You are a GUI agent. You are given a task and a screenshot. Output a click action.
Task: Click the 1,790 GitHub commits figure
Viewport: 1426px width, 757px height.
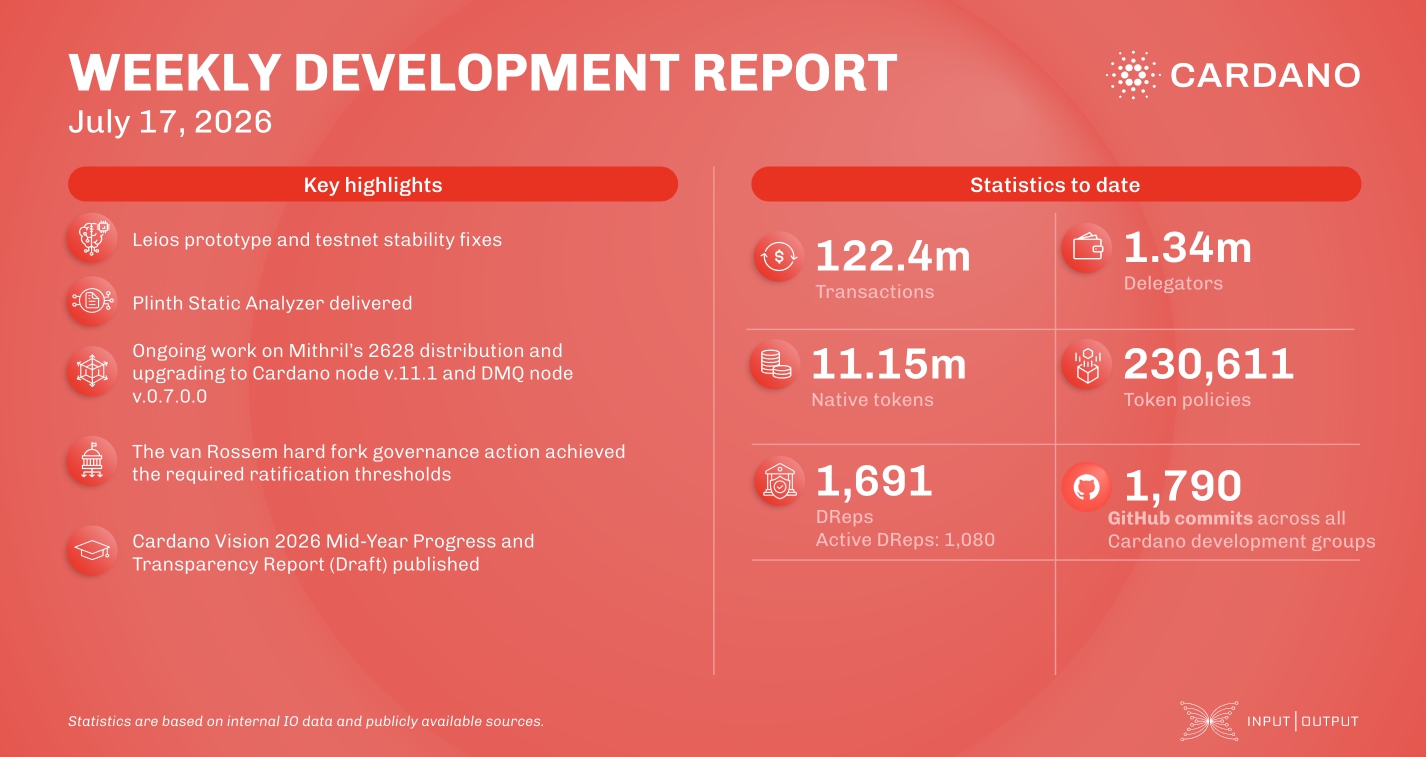tap(1183, 486)
